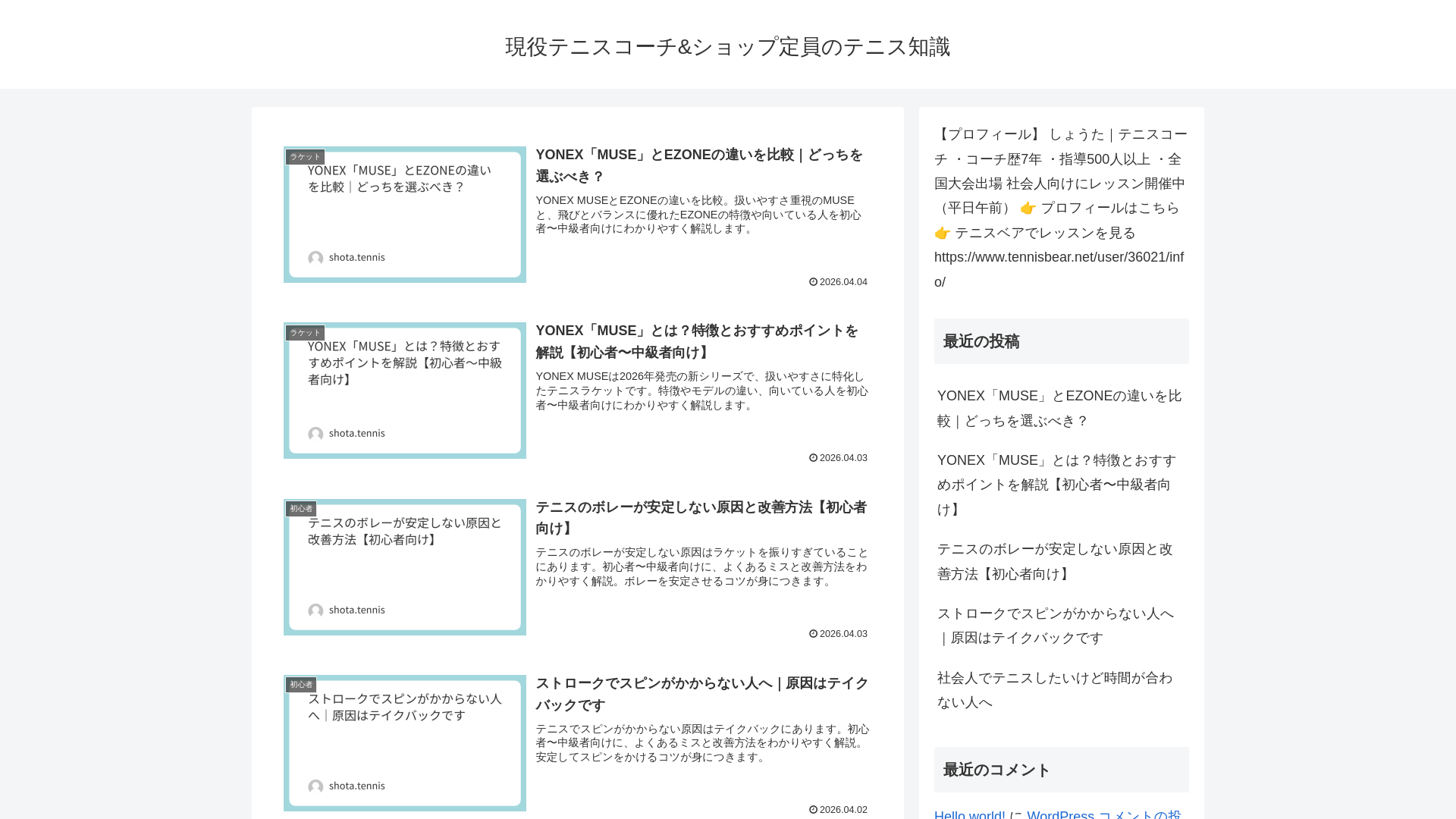The height and width of the screenshot is (819, 1456).
Task: Open the site title 現役テニスコーチ&ショップ定員のテニス知識
Action: pos(727,46)
